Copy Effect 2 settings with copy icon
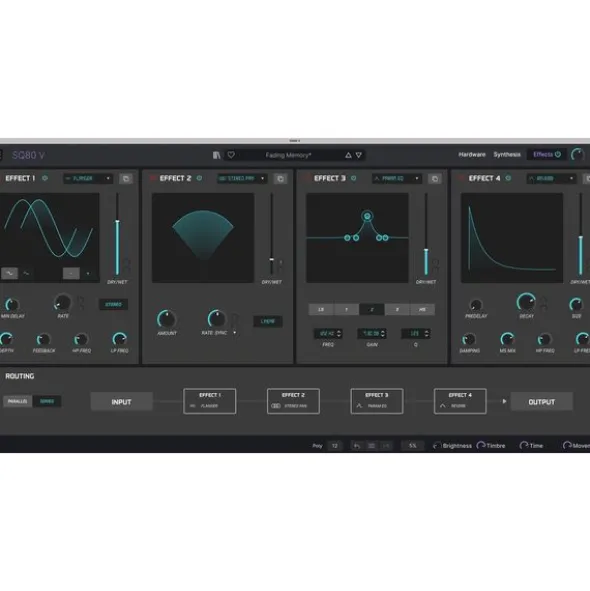Viewport: 590px width, 591px height. click(280, 179)
